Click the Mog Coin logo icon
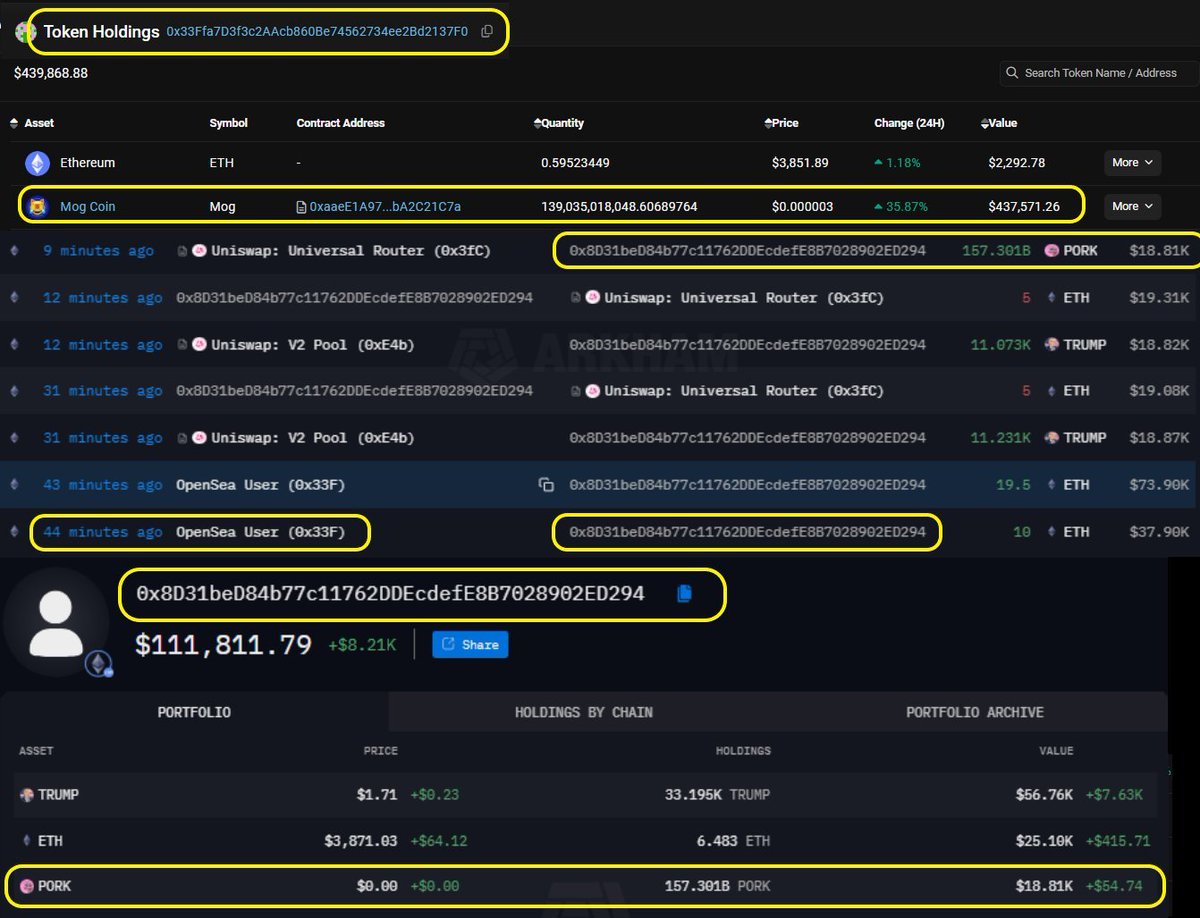1200x918 pixels. (x=38, y=207)
